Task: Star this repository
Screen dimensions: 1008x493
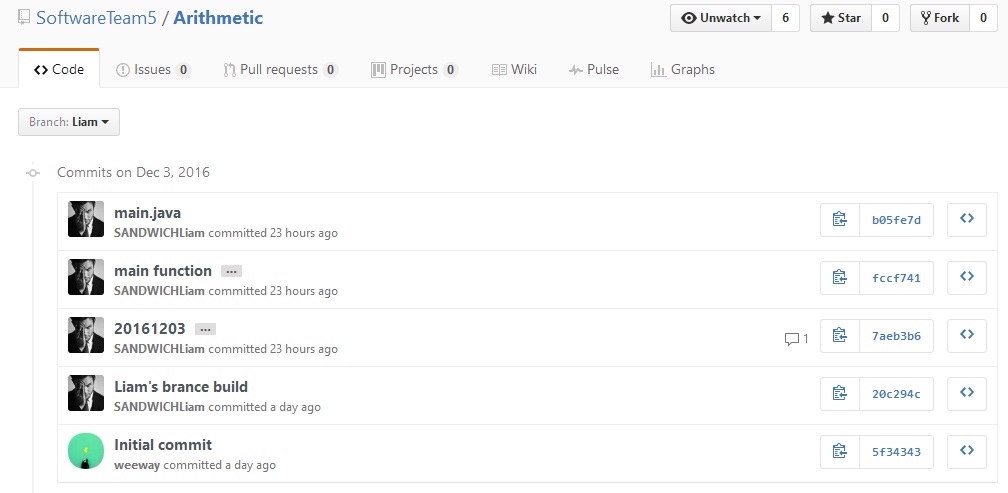Action: pos(841,18)
